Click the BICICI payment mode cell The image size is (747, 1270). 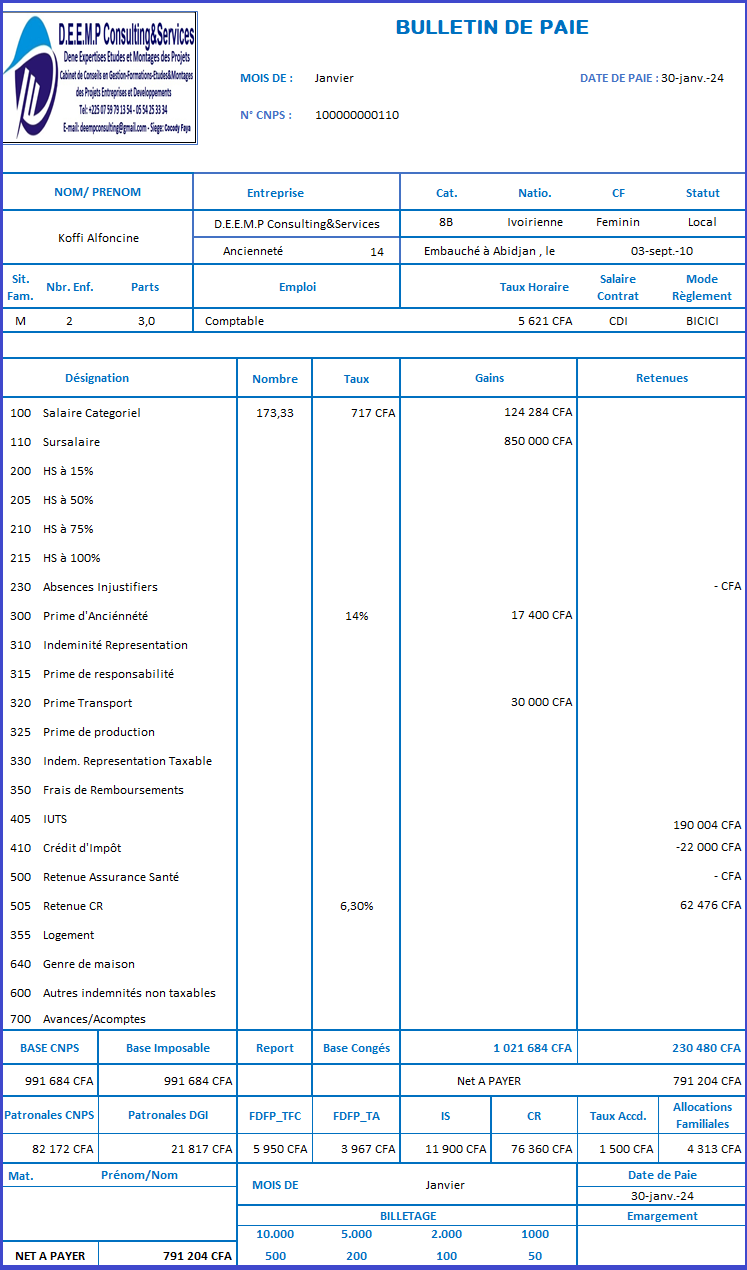pos(702,321)
